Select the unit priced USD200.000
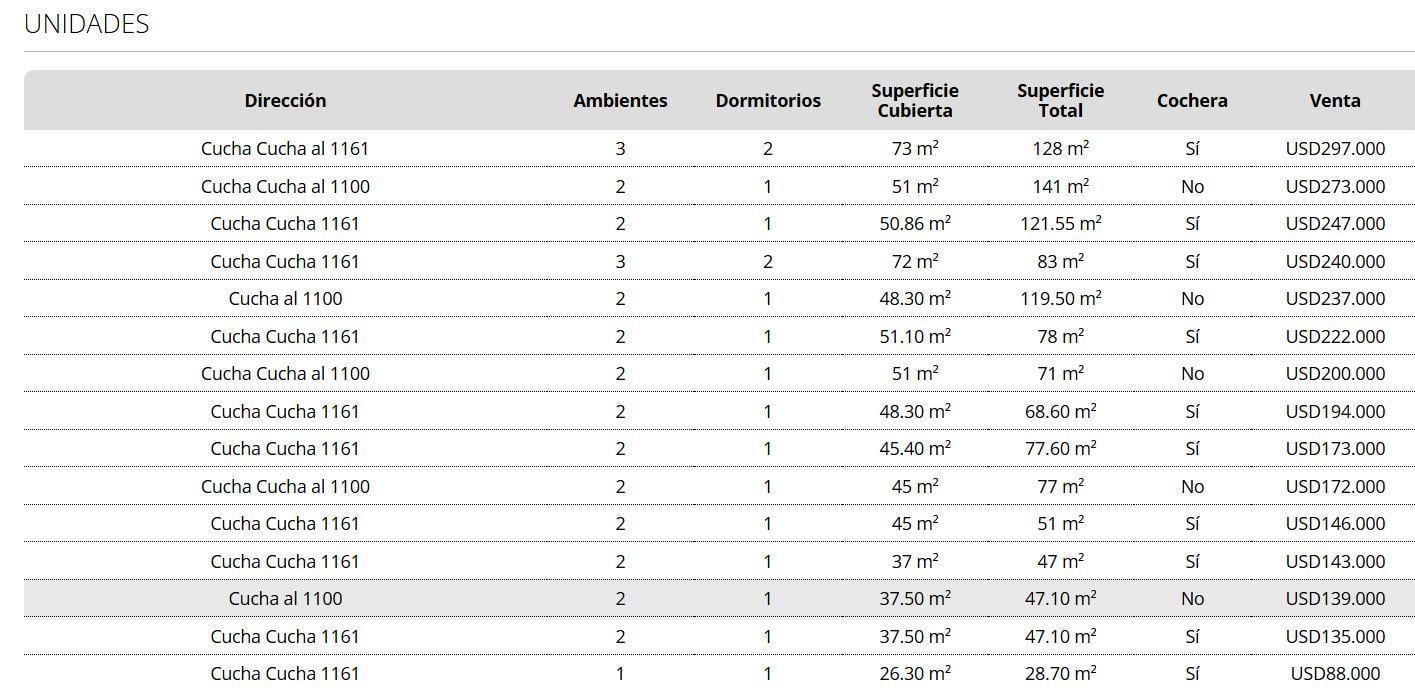 click(719, 374)
